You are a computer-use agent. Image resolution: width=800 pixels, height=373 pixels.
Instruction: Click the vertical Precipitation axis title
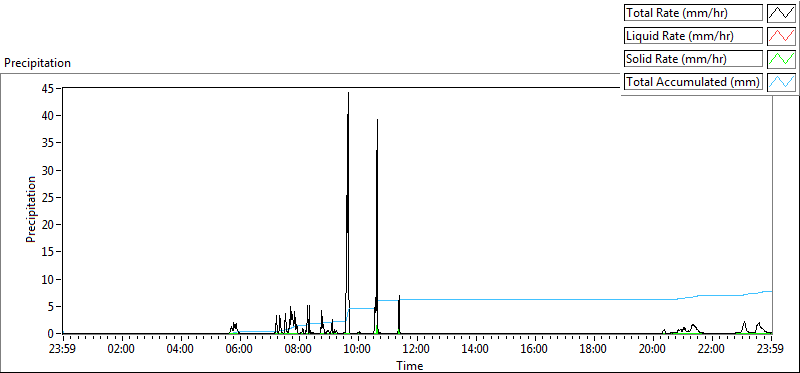point(31,209)
